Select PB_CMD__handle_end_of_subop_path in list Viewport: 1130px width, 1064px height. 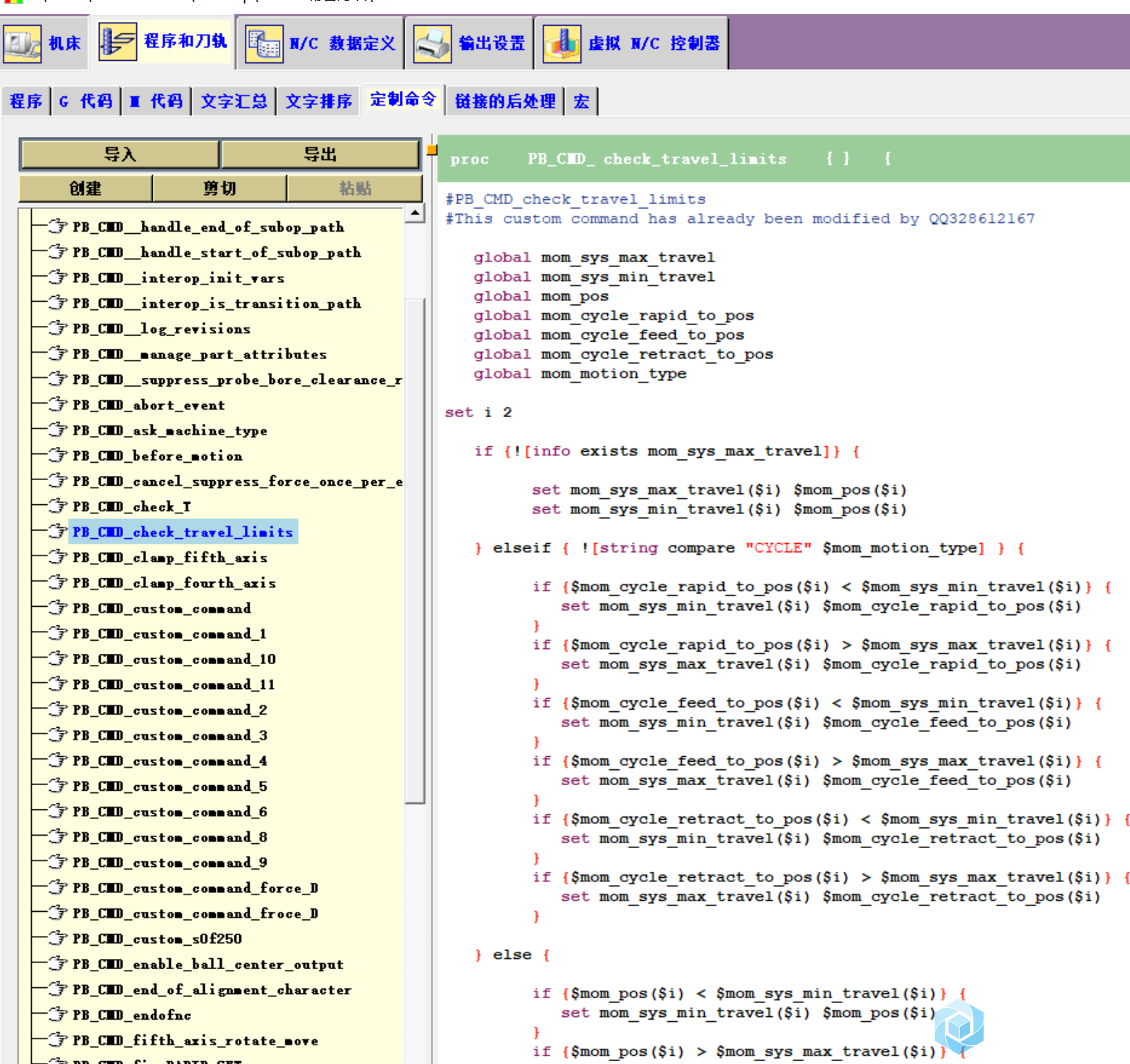(208, 227)
